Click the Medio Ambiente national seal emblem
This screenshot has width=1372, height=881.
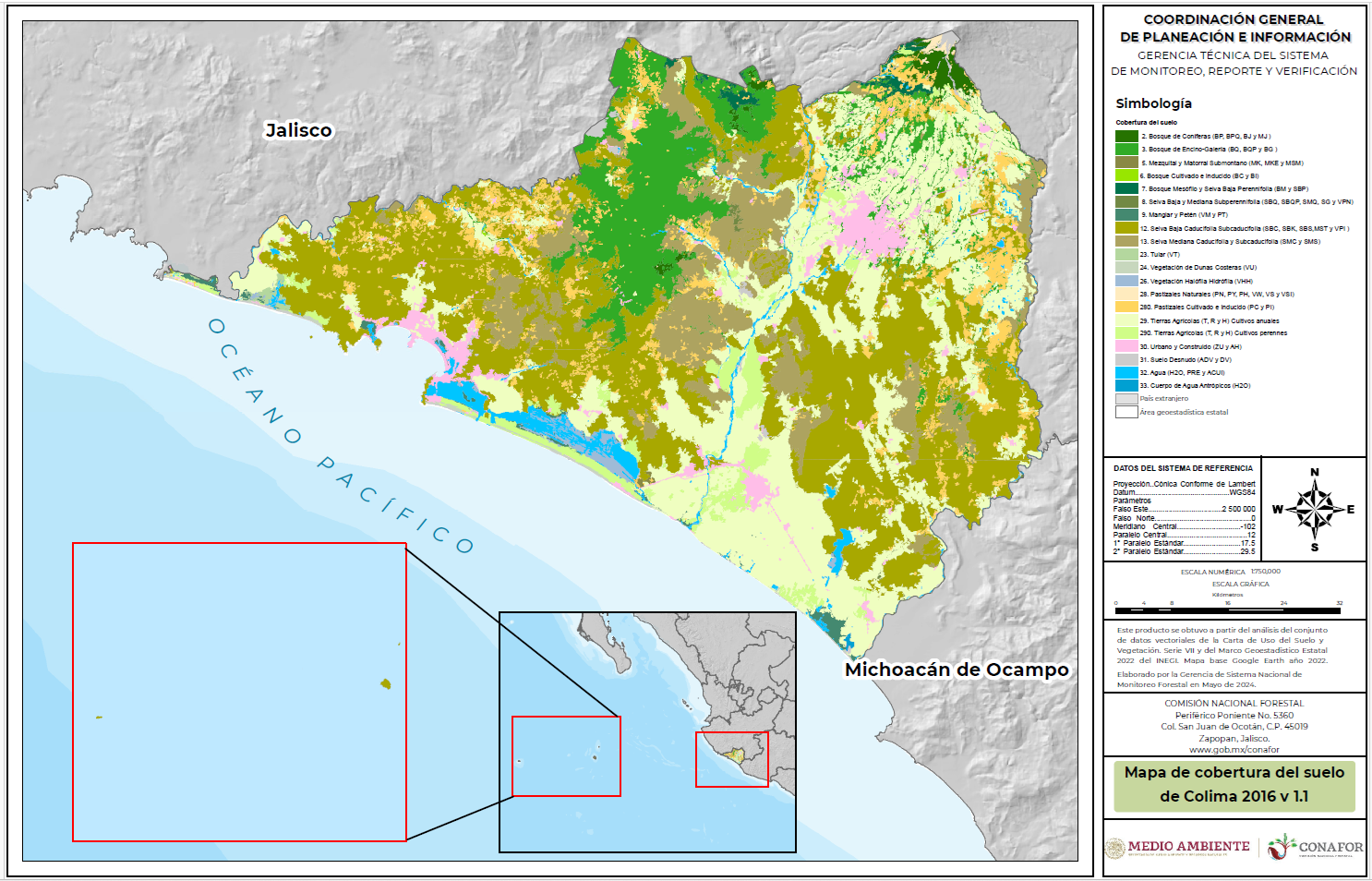pos(1115,848)
